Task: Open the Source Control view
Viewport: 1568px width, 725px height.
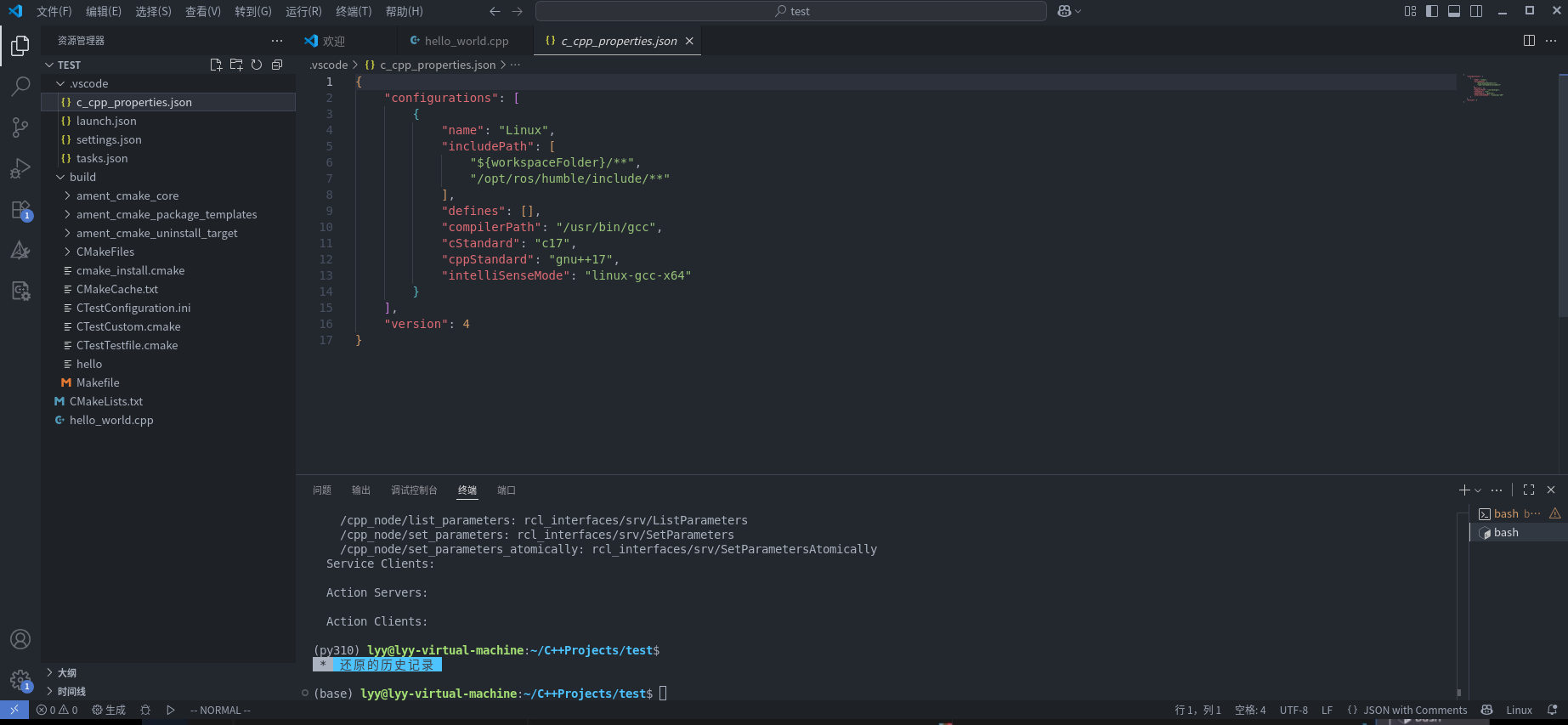Action: [x=20, y=127]
